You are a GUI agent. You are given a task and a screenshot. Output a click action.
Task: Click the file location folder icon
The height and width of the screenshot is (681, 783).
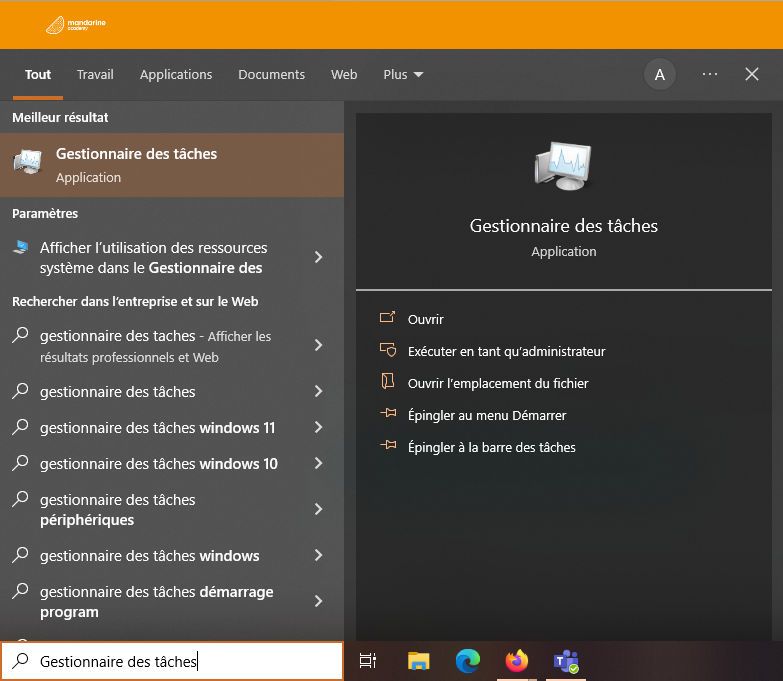(x=388, y=382)
